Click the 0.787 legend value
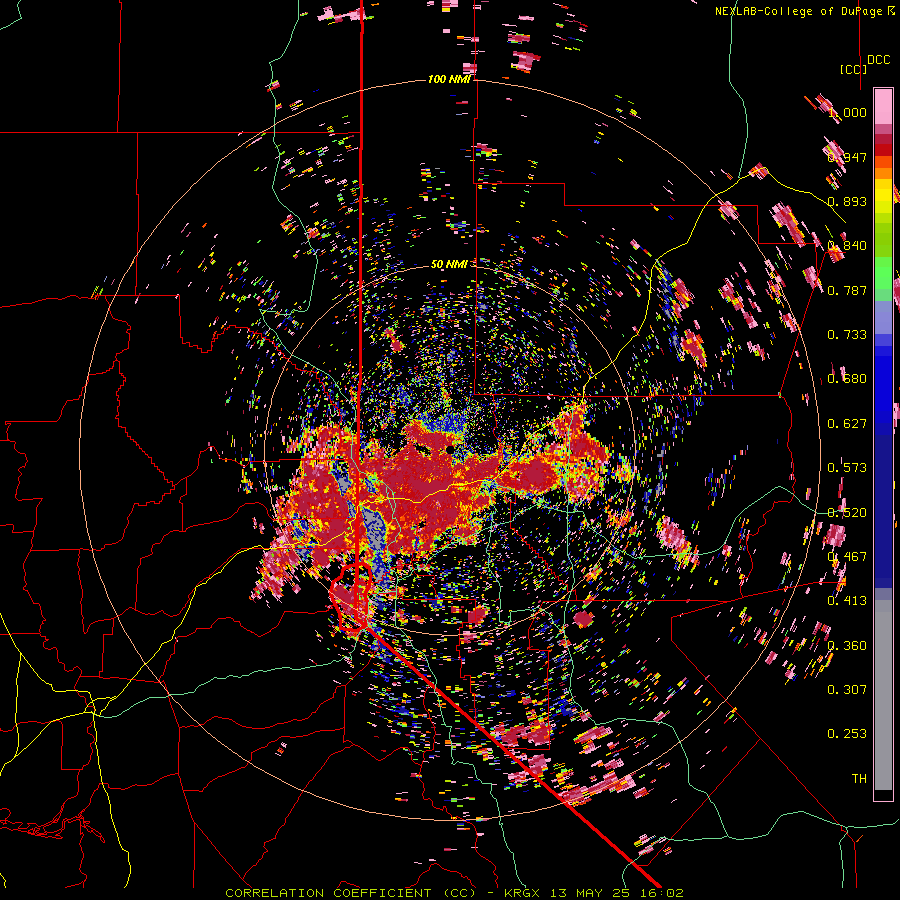The image size is (900, 900). (847, 290)
